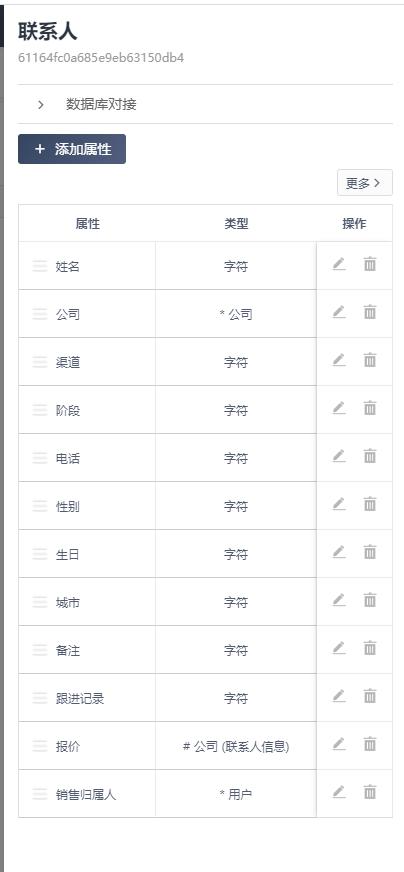
Task: Click the 类型 column header
Action: 236,224
